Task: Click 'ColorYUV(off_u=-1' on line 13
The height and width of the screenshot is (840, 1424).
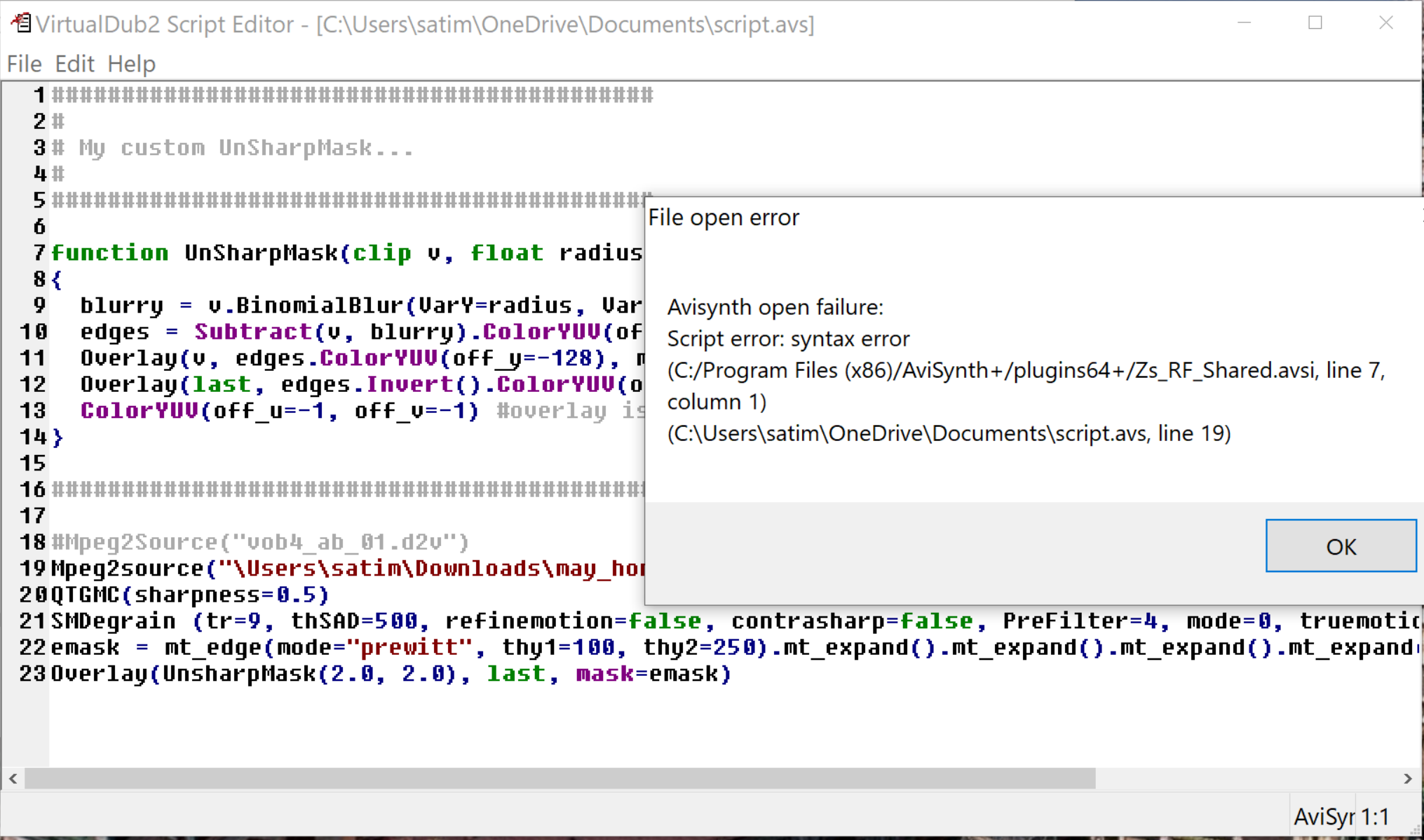Action: 203,410
